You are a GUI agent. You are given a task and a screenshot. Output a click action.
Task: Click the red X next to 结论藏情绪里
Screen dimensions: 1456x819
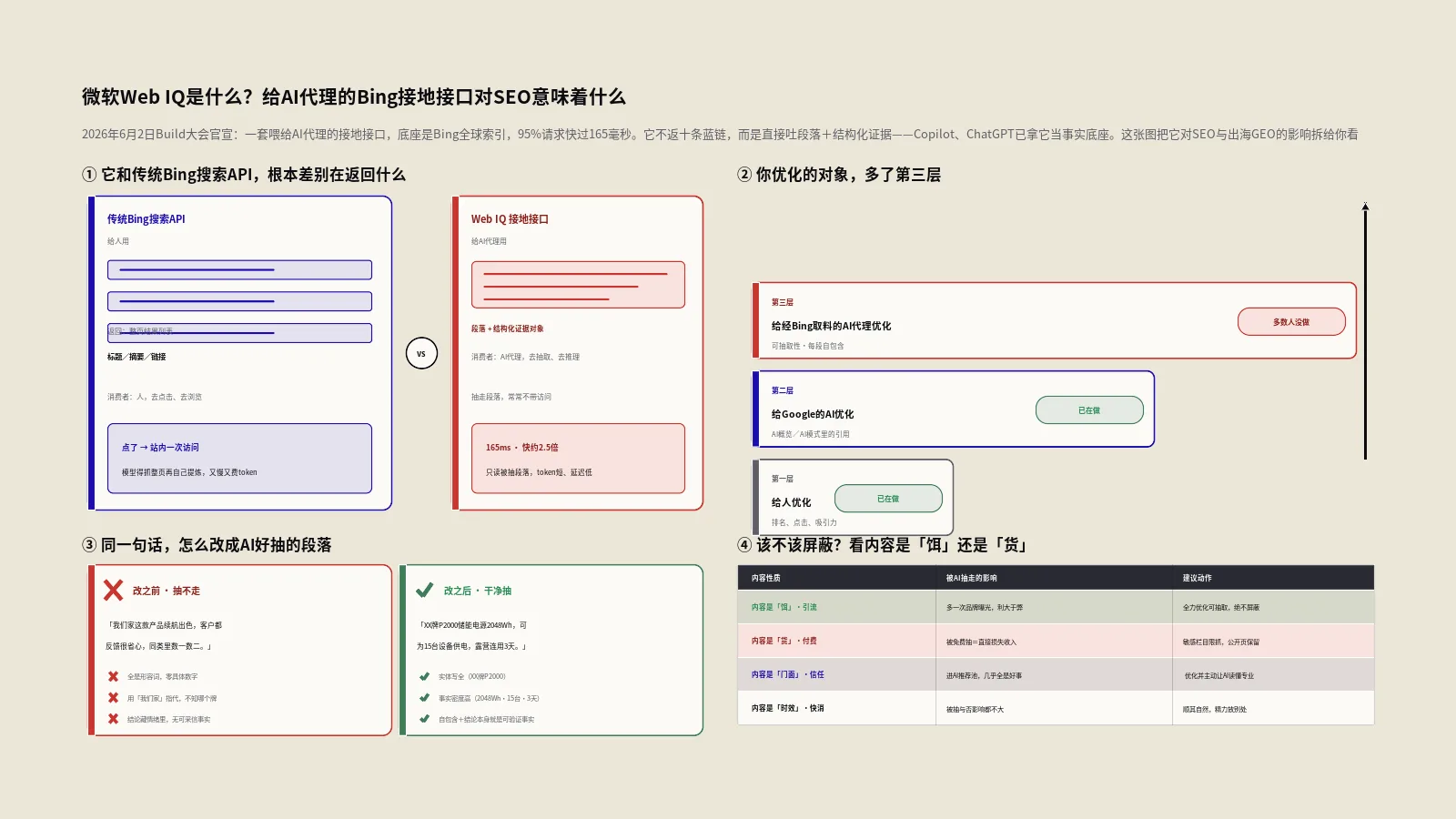[113, 719]
